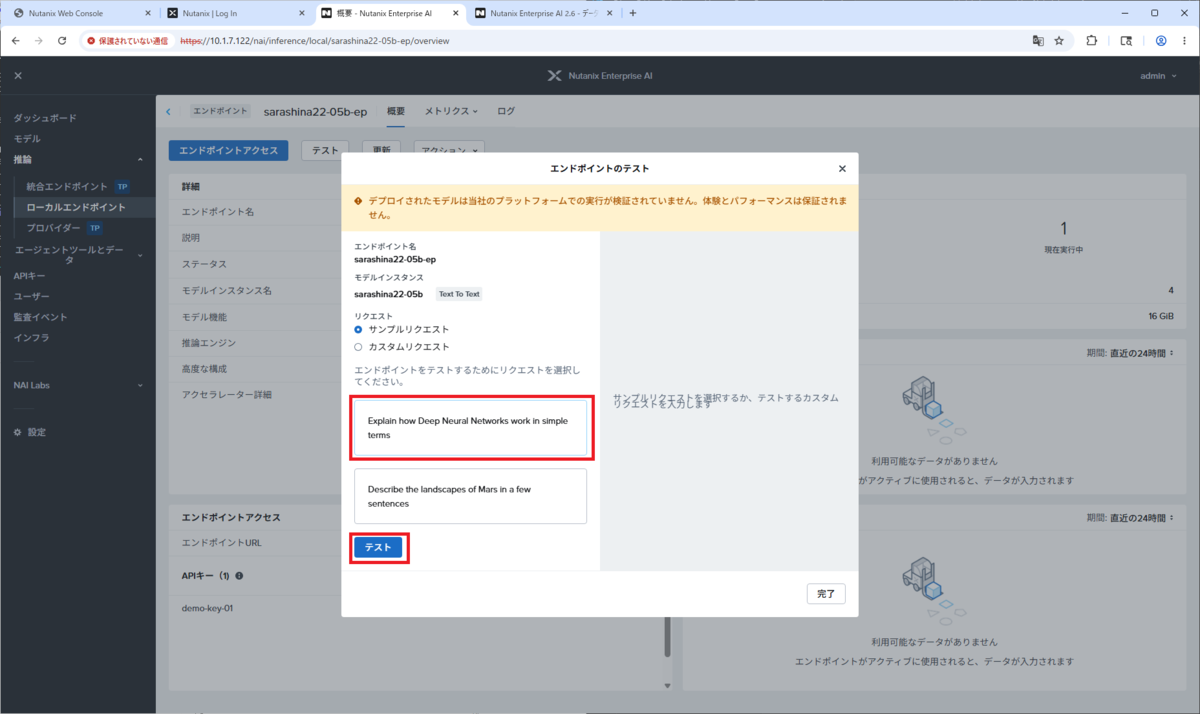This screenshot has width=1200, height=714.
Task: Expand the NAI Labs sidebar section
Action: click(x=140, y=385)
